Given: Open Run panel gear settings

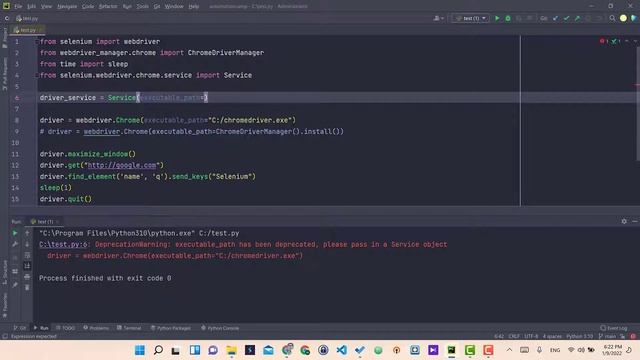Looking at the screenshot, I should point(624,221).
